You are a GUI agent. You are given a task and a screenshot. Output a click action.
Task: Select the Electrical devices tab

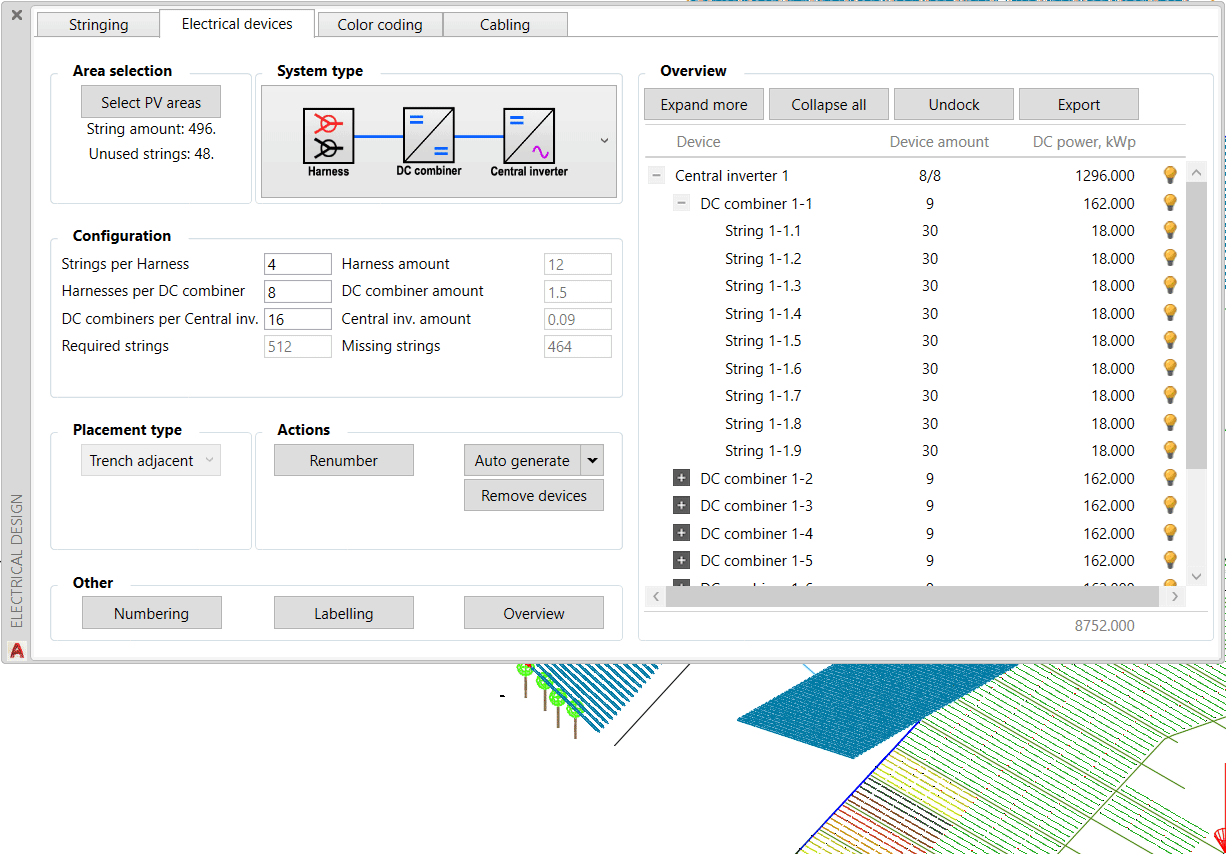(x=237, y=24)
